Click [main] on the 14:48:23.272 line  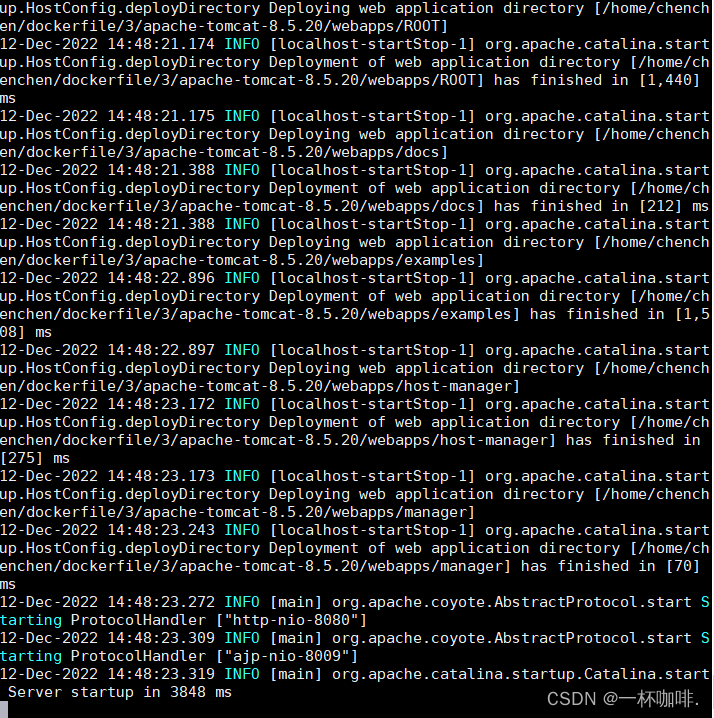(x=296, y=602)
